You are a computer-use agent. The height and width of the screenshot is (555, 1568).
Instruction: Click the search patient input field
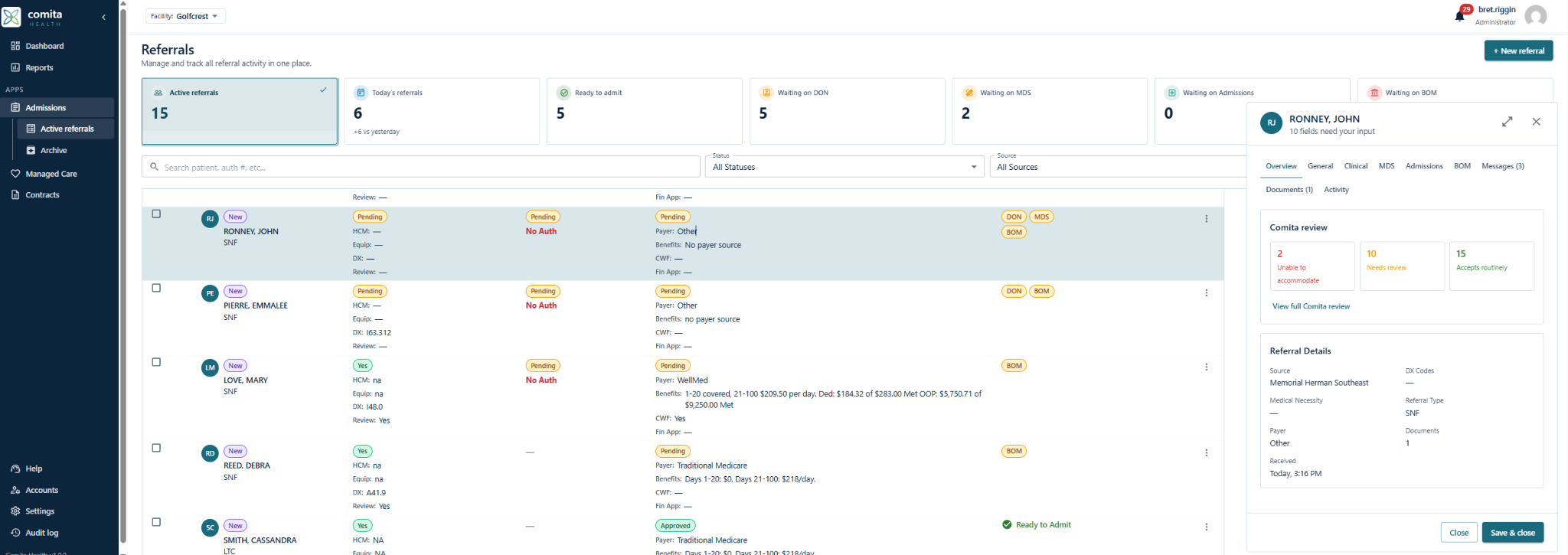click(x=421, y=167)
